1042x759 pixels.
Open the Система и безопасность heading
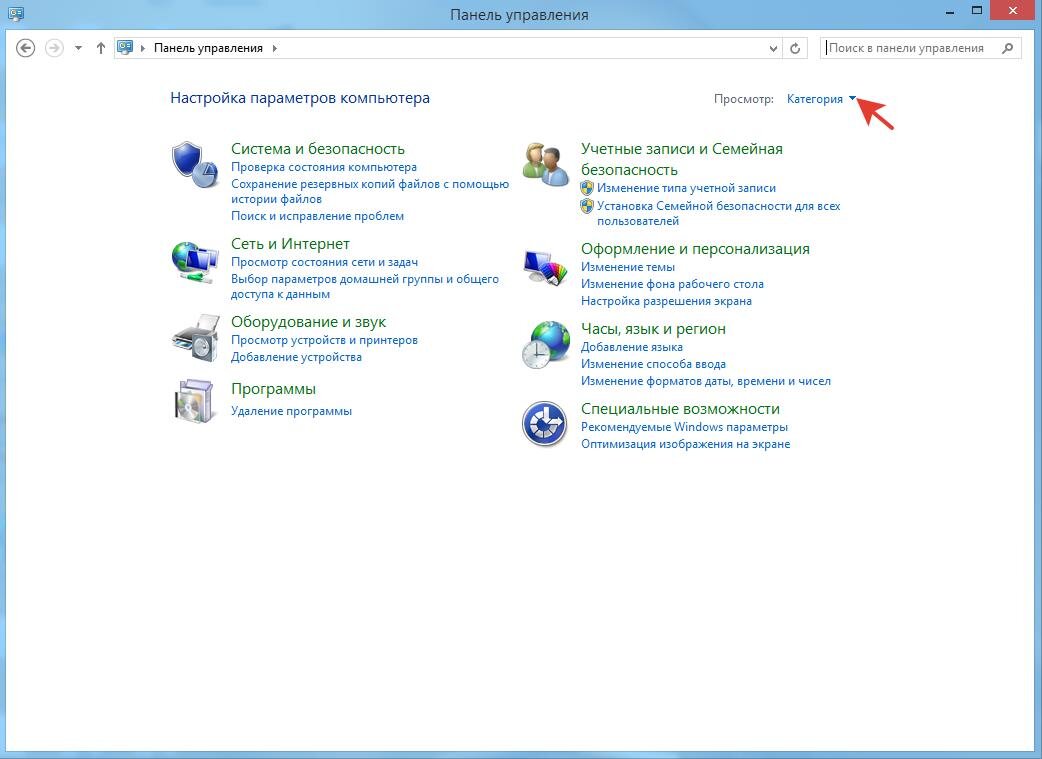(318, 149)
